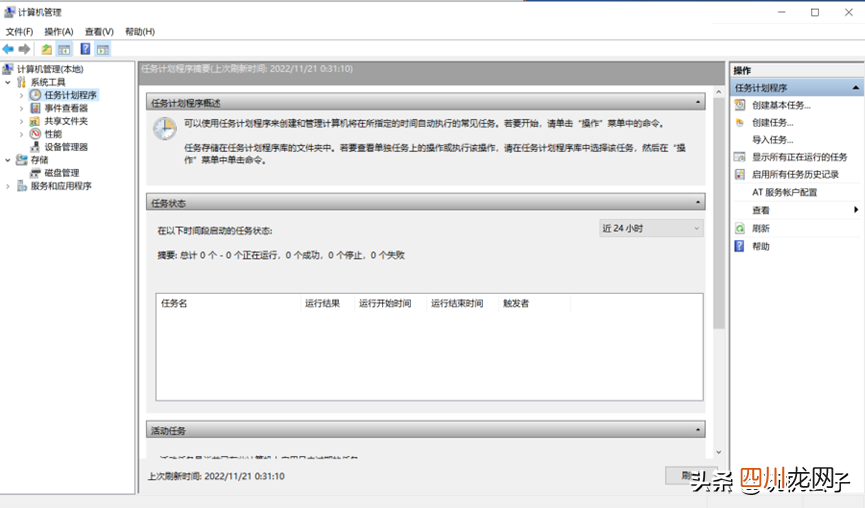Click the 磁盘管理 icon in tree
The width and height of the screenshot is (865, 508).
coord(35,173)
